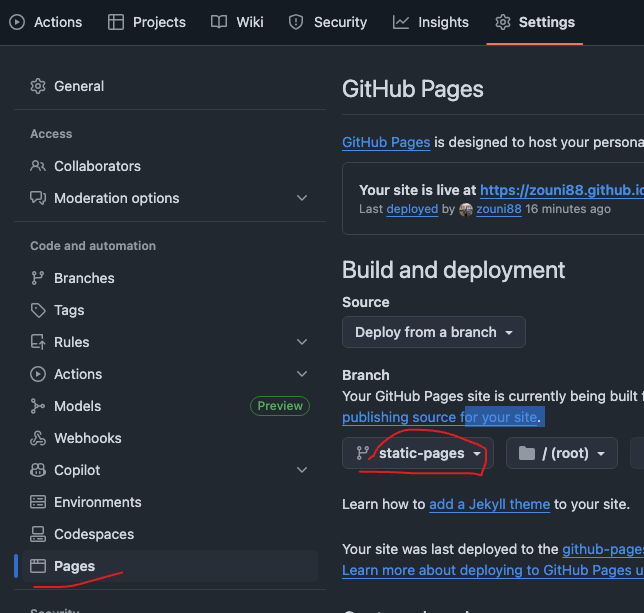Expand the Rules submenu chevron

[x=302, y=342]
